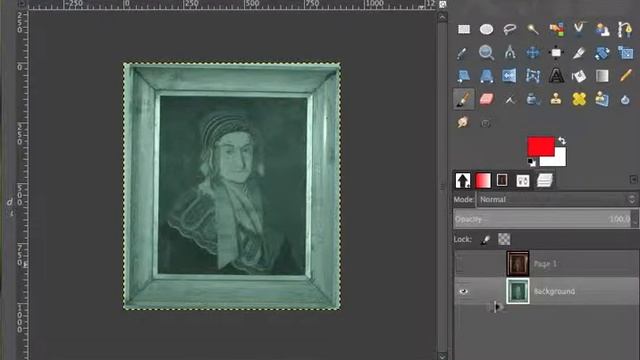
Task: Select the Clone stamp tool
Action: point(556,99)
